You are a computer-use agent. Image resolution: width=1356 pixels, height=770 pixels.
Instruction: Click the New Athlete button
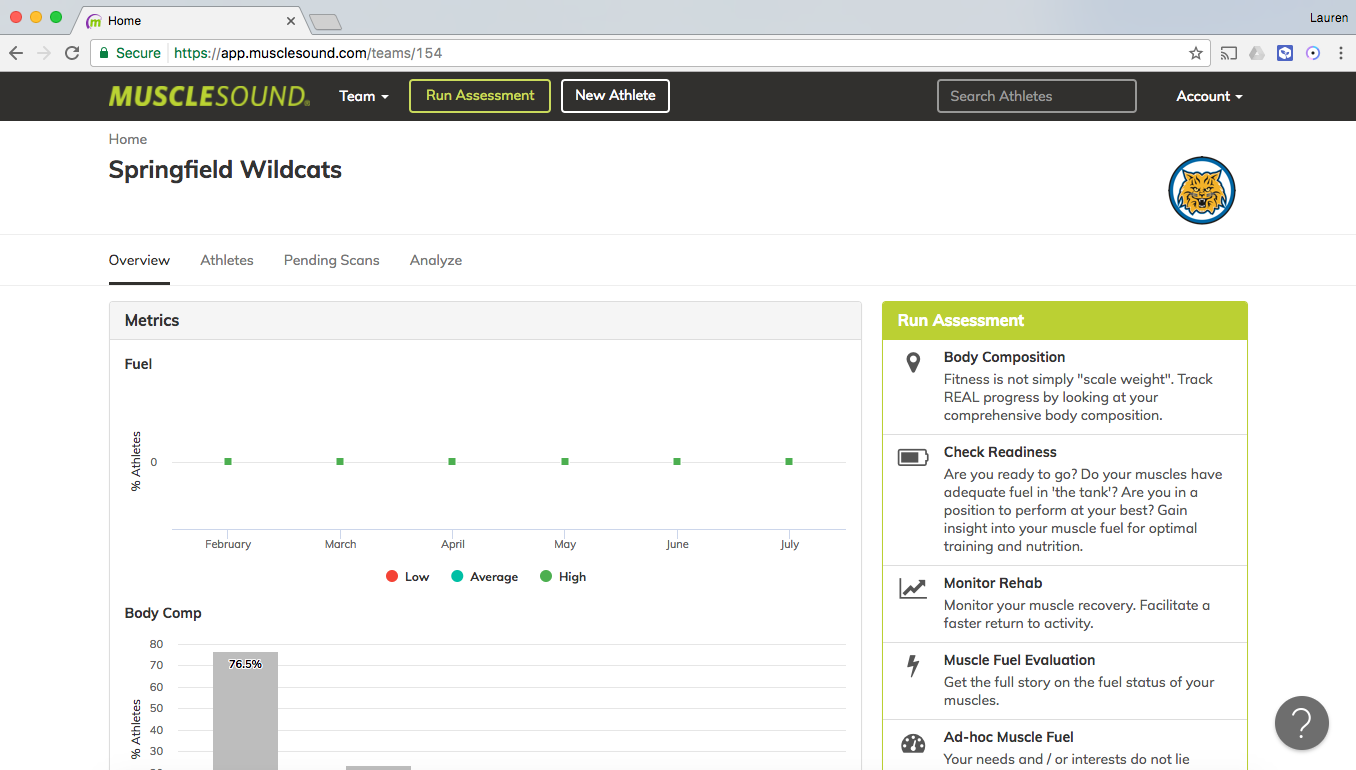[x=615, y=96]
